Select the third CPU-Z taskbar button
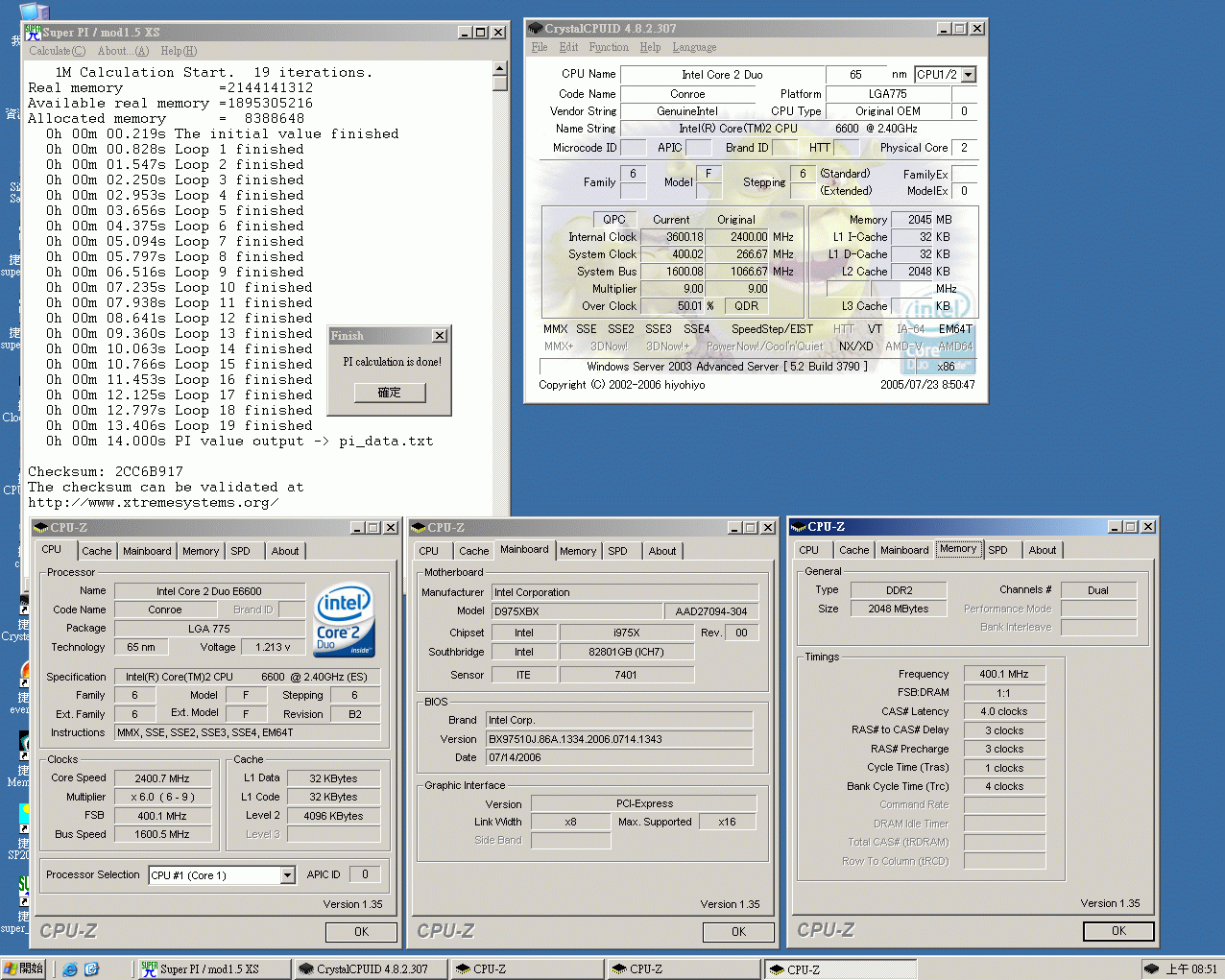This screenshot has height=980, width=1225. coord(841,969)
